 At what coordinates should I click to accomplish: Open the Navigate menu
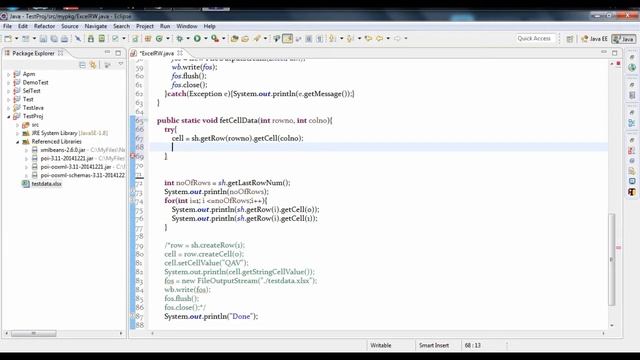point(96,26)
